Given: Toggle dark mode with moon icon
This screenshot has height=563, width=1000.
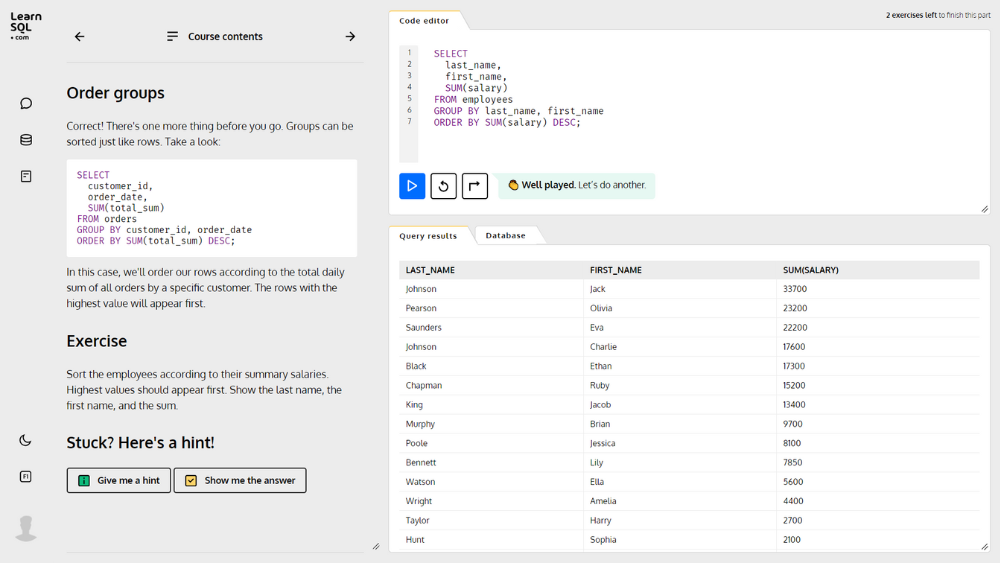Looking at the screenshot, I should coord(26,440).
